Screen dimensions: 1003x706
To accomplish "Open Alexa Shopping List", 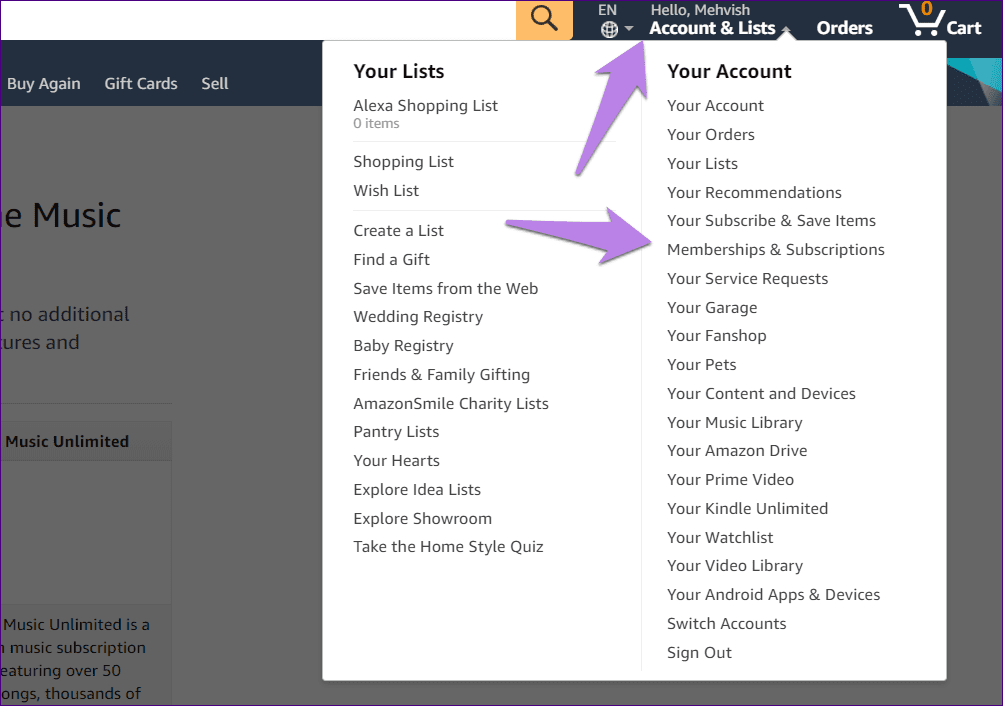I will click(425, 106).
